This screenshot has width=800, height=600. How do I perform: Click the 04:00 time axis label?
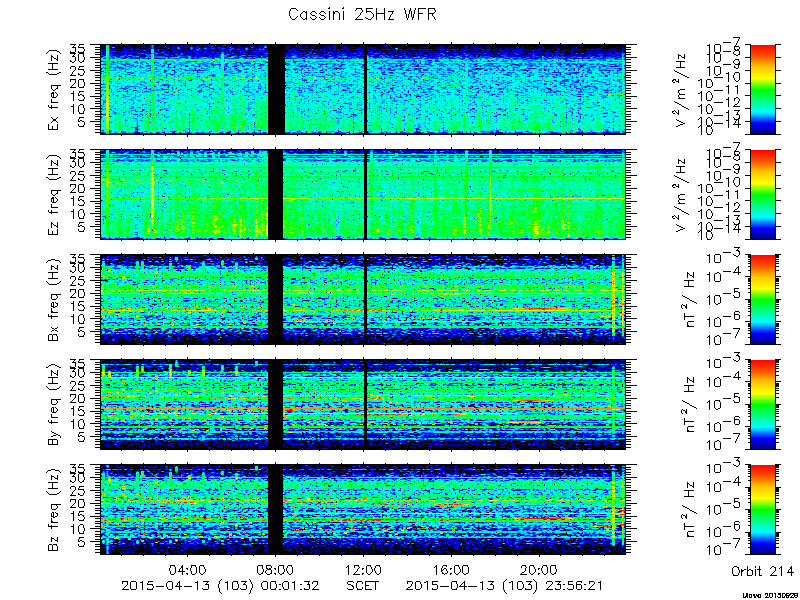click(188, 570)
